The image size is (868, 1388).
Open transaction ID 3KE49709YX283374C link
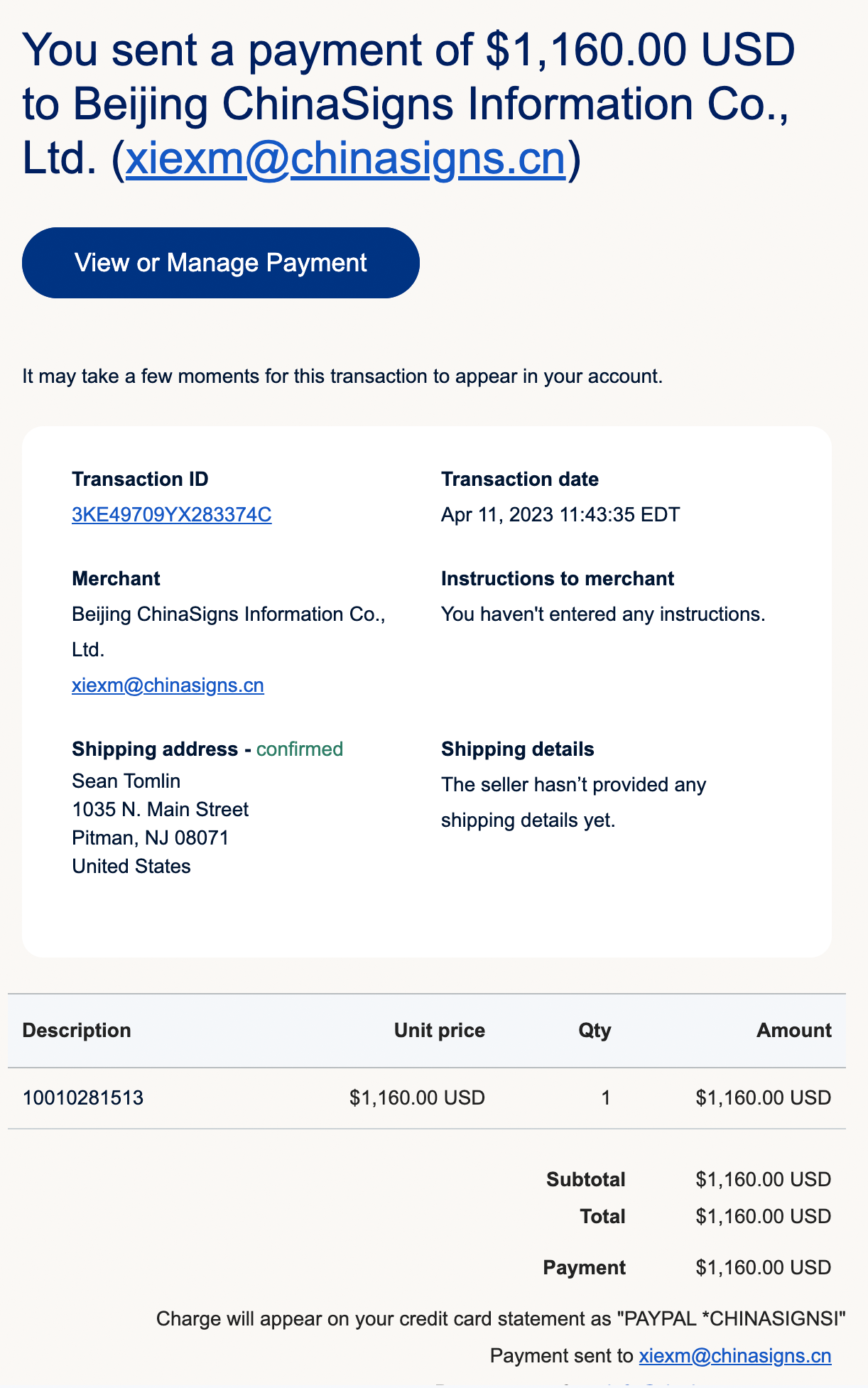point(172,514)
